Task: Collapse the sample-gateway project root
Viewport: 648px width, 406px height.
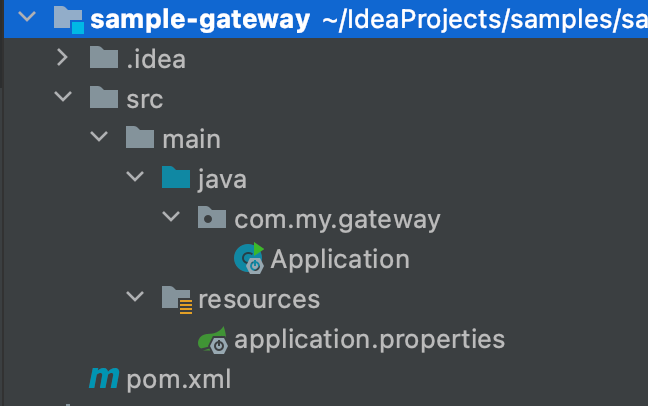Action: [x=27, y=17]
